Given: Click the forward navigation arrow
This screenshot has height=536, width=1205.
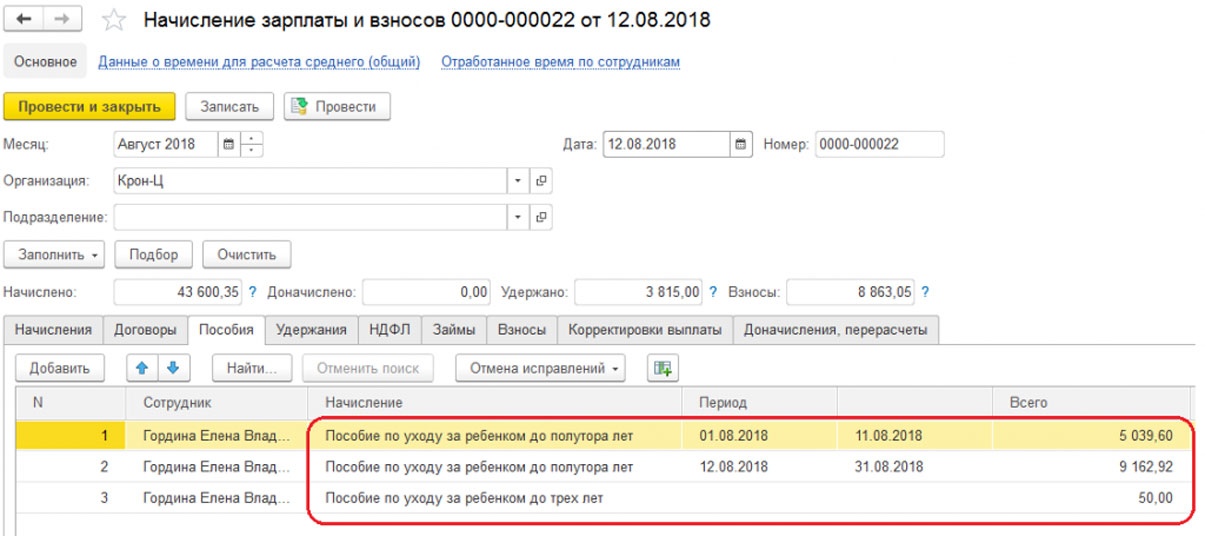Looking at the screenshot, I should pyautogui.click(x=62, y=20).
